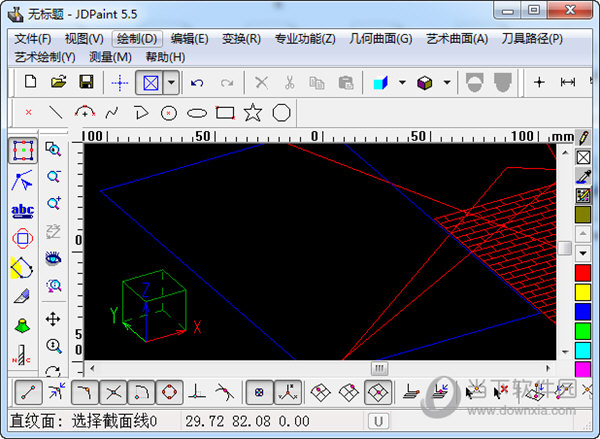Pick the blue color swatch
This screenshot has height=439, width=600.
click(583, 311)
